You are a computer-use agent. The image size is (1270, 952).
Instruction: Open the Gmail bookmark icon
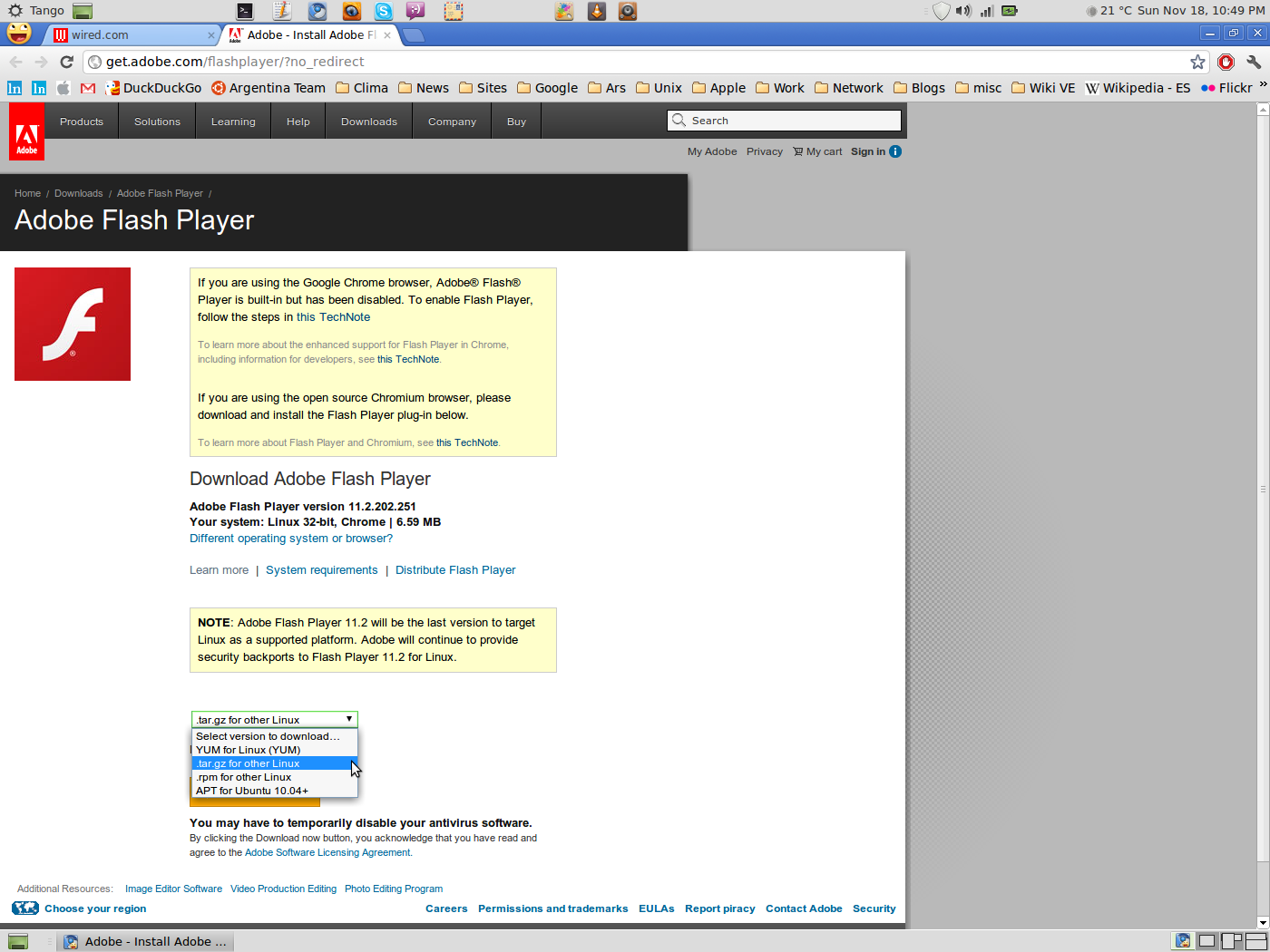tap(88, 88)
